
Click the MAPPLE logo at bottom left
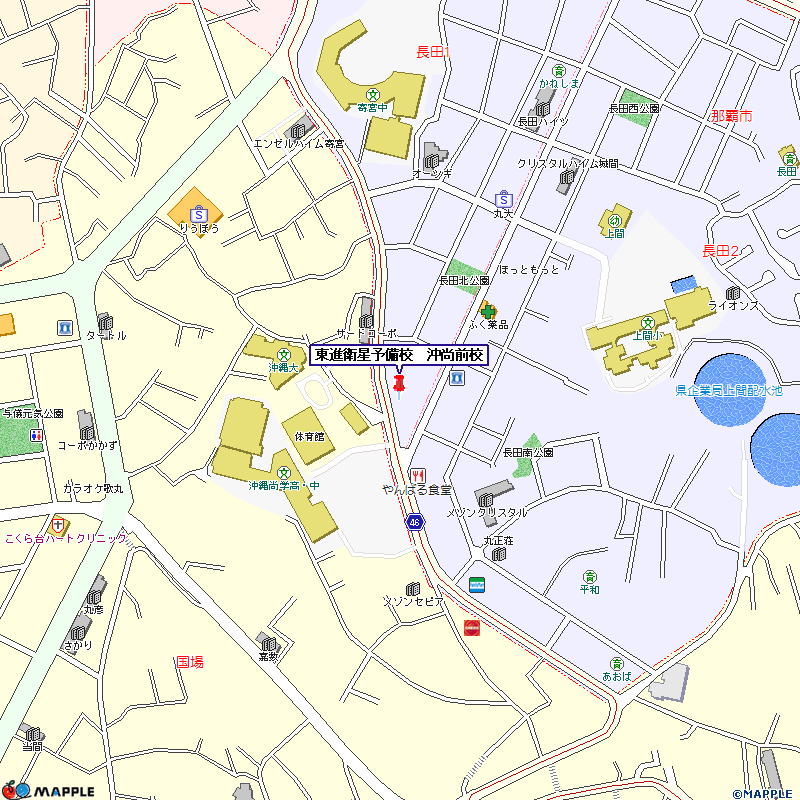pos(48,789)
